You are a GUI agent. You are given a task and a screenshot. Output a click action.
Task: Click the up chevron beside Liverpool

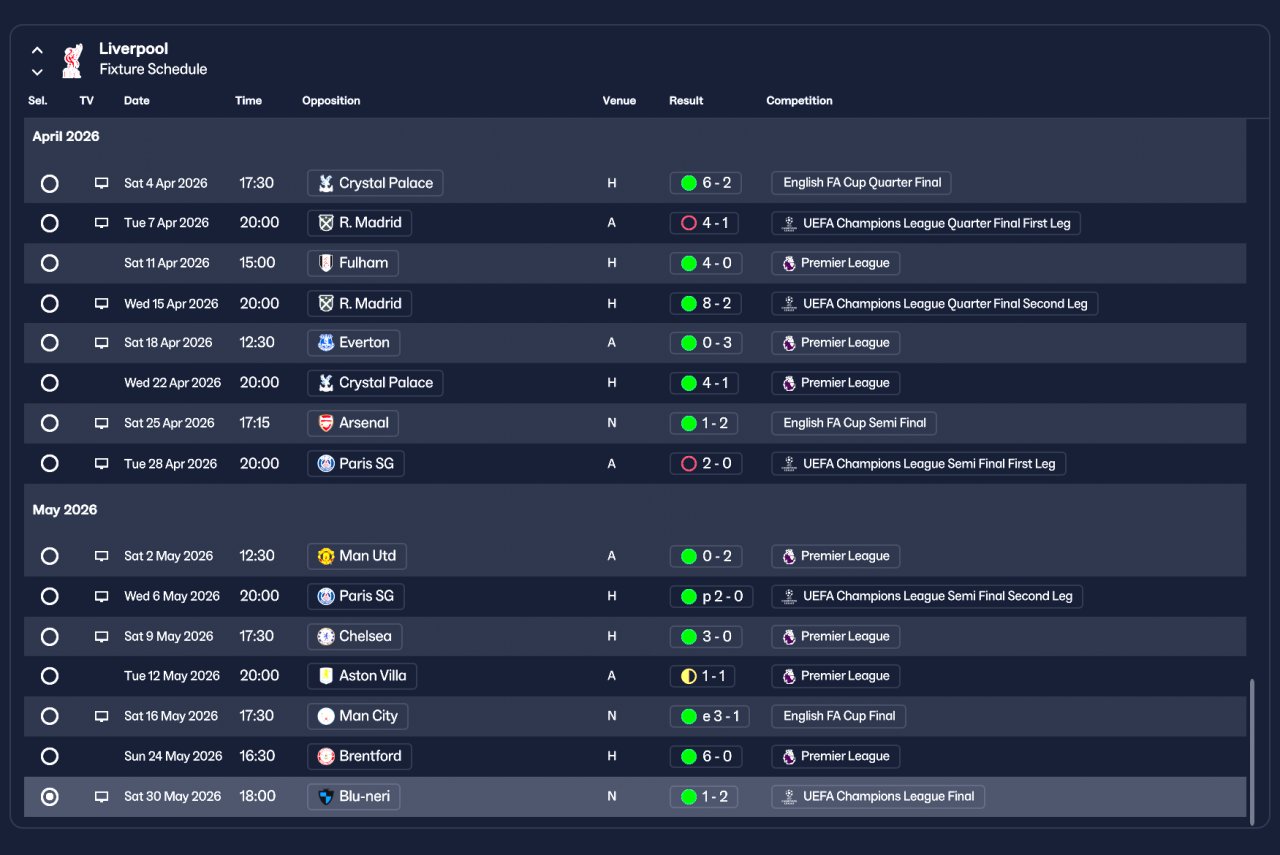37,49
